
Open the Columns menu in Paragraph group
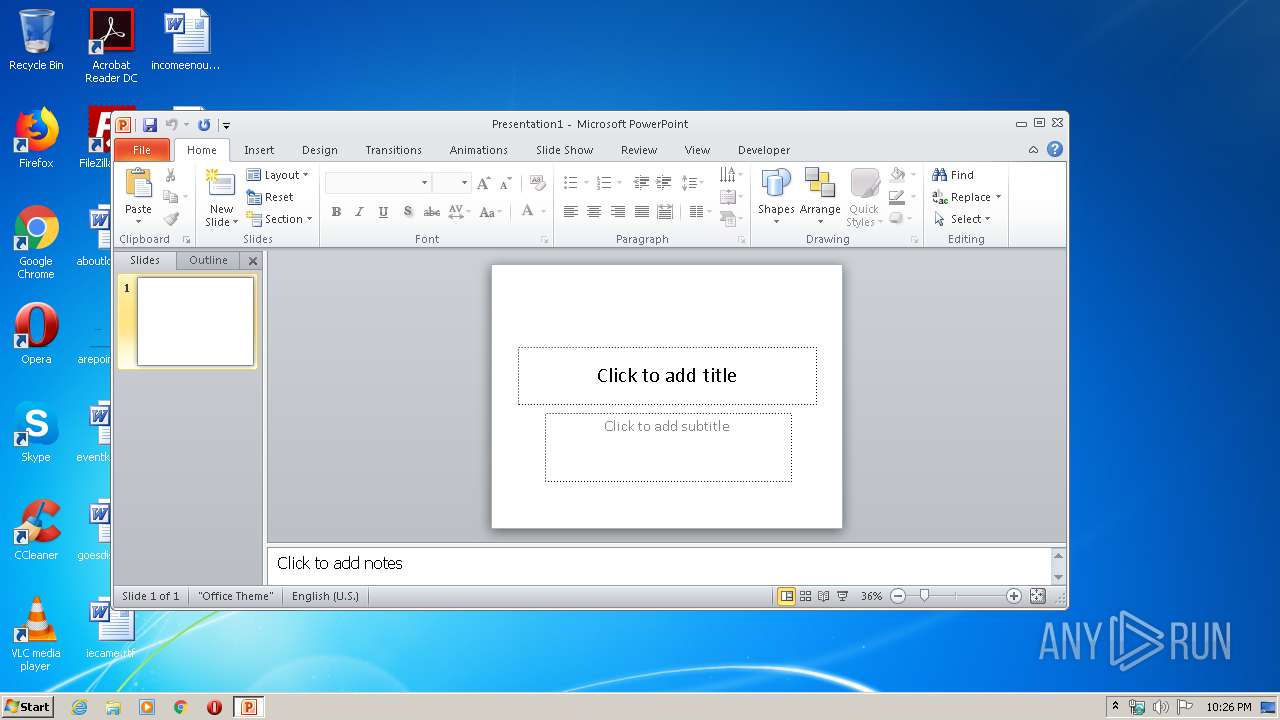pyautogui.click(x=699, y=212)
